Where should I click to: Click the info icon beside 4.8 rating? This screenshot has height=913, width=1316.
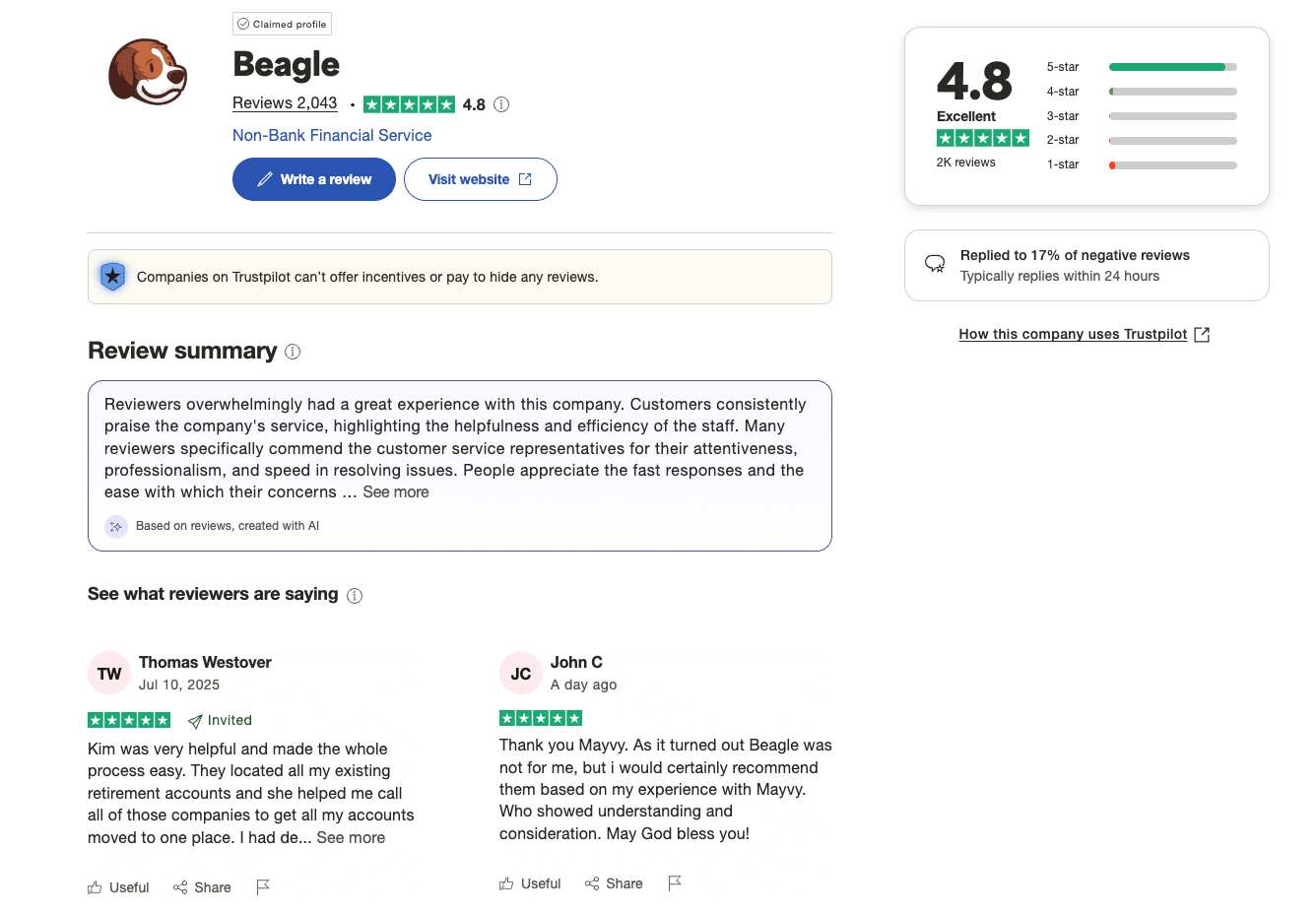pos(501,104)
